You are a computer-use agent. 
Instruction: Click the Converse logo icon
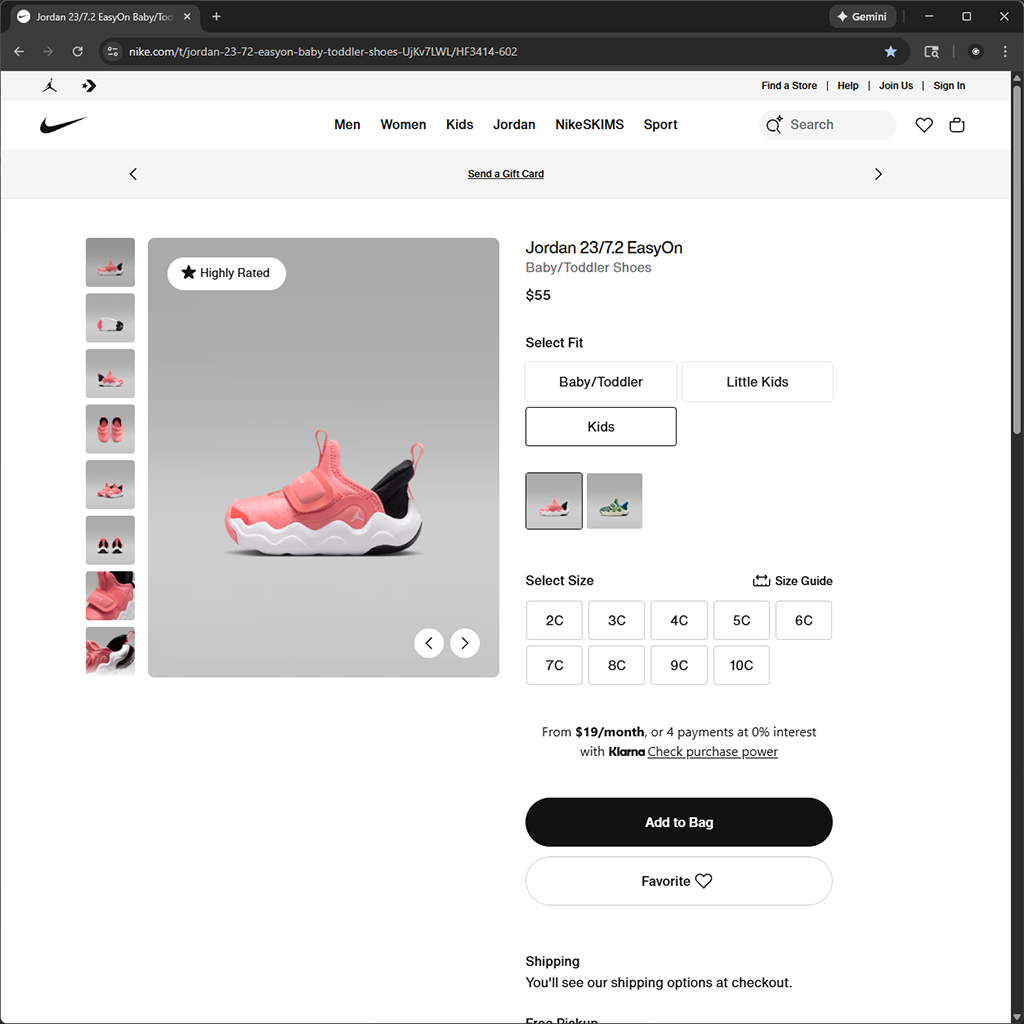(89, 86)
